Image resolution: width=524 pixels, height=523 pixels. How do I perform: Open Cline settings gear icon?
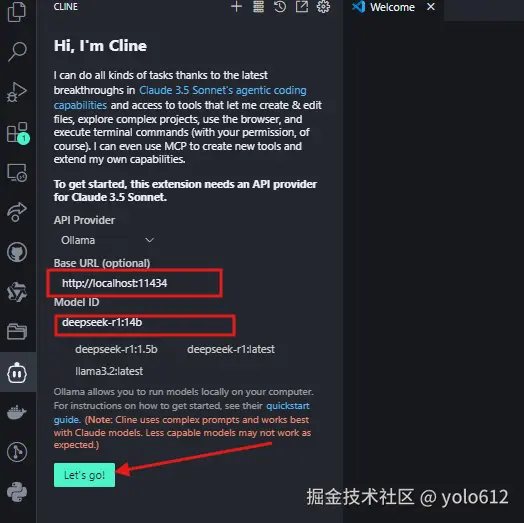[323, 6]
